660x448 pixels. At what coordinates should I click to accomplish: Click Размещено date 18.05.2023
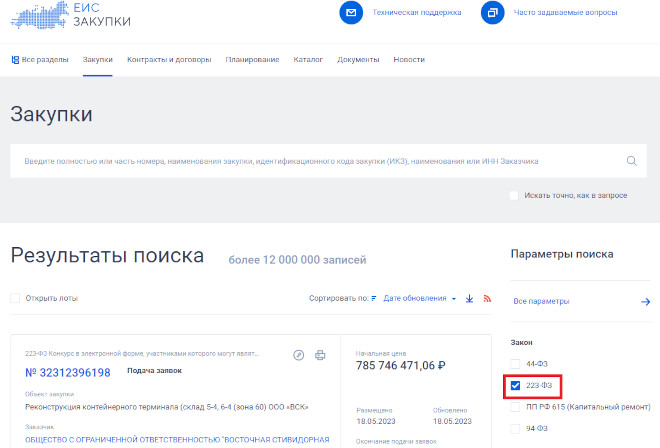coord(376,421)
